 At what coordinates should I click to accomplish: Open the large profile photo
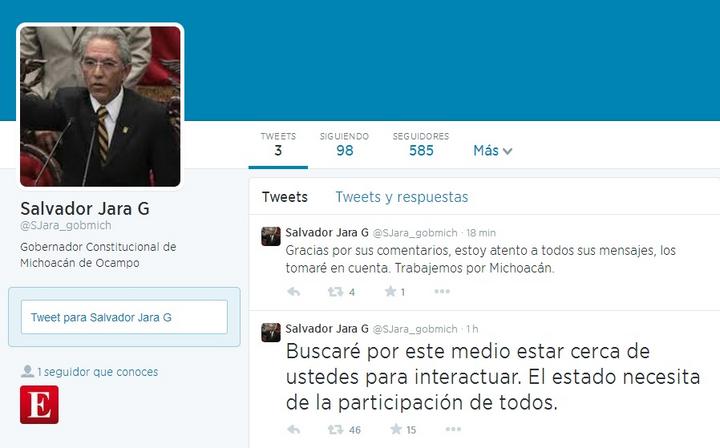pyautogui.click(x=100, y=106)
